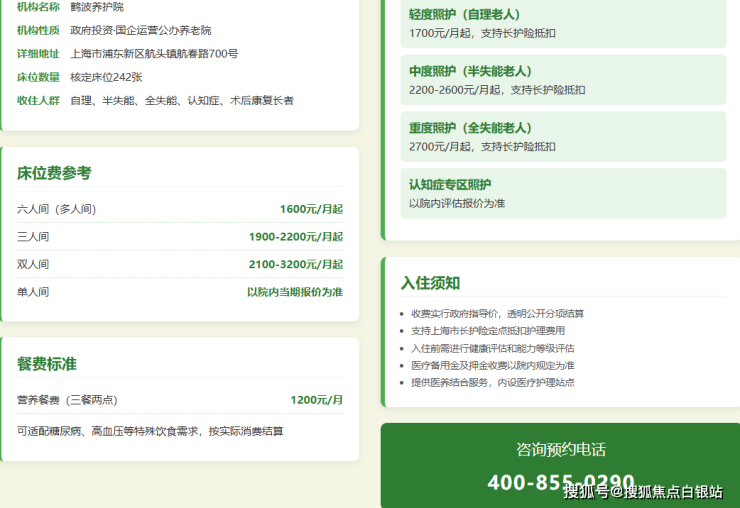Click the bullet 医疗备用金及押金收费以院内规定为准
The width and height of the screenshot is (740, 508).
pos(493,365)
